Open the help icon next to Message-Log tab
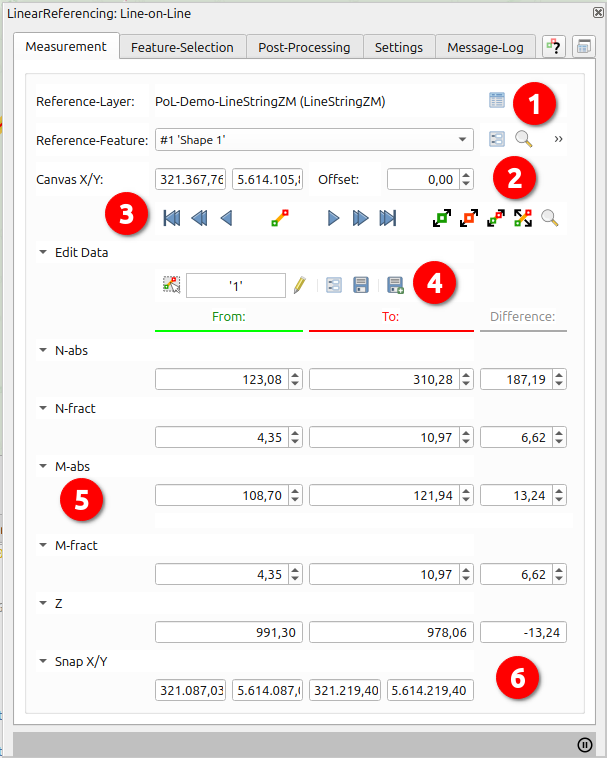 [555, 47]
